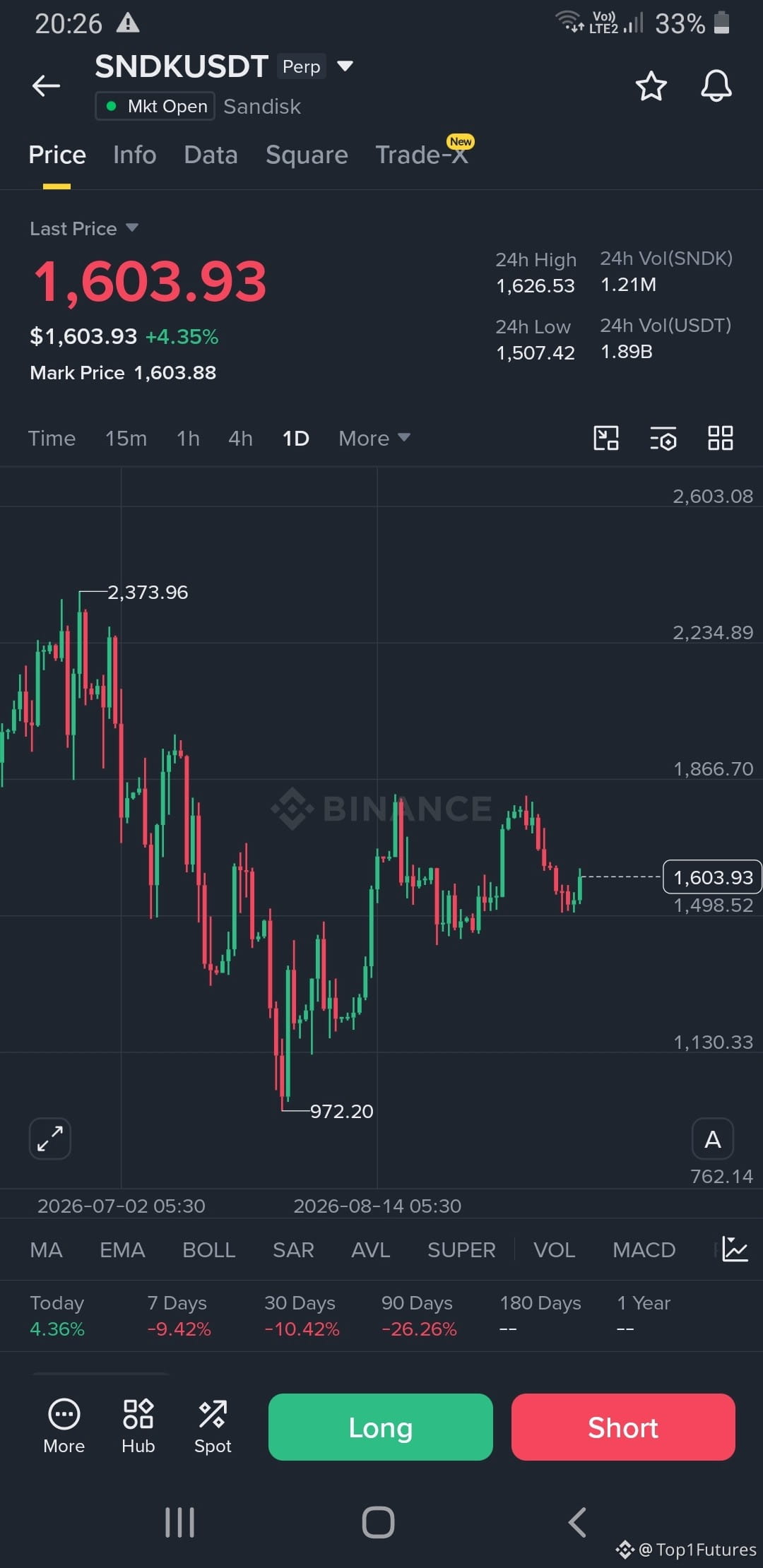
Task: Open the chart drawing tools icon
Action: 606,438
